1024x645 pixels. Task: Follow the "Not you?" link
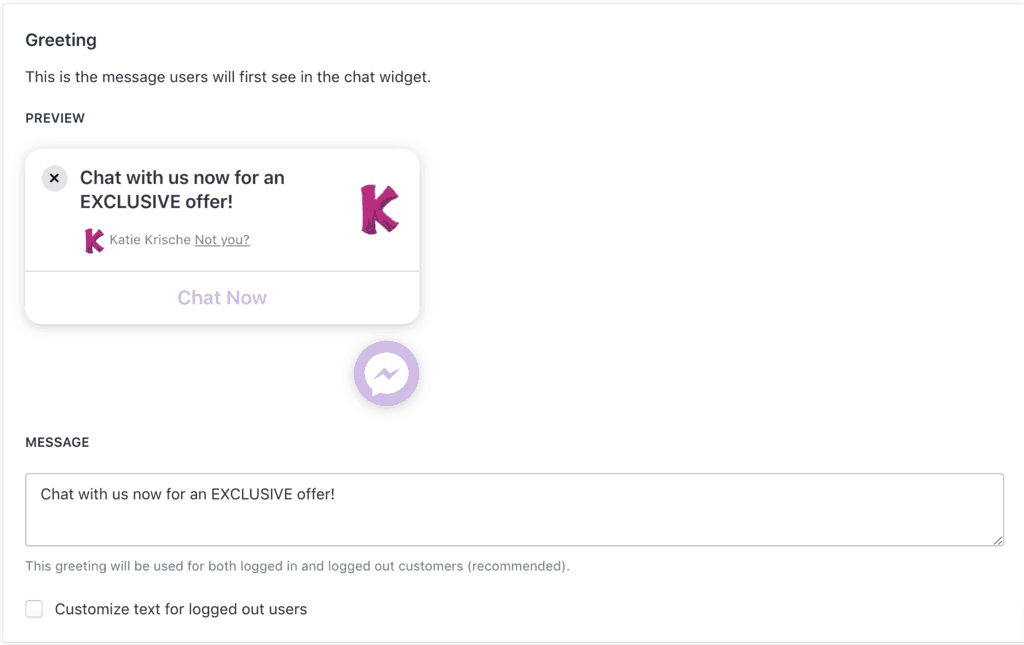[x=222, y=240]
